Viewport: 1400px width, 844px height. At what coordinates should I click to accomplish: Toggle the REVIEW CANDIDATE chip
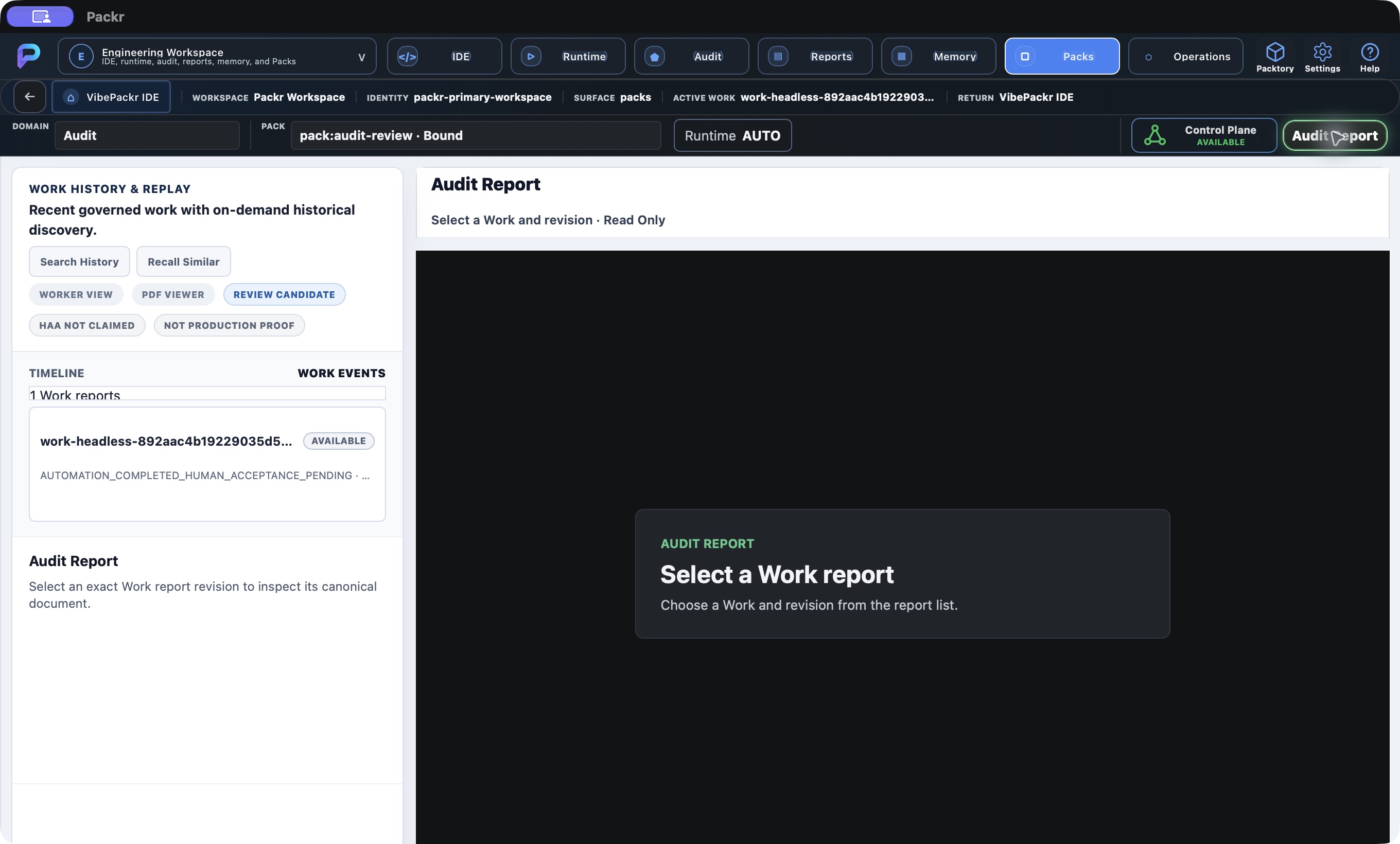[x=284, y=294]
